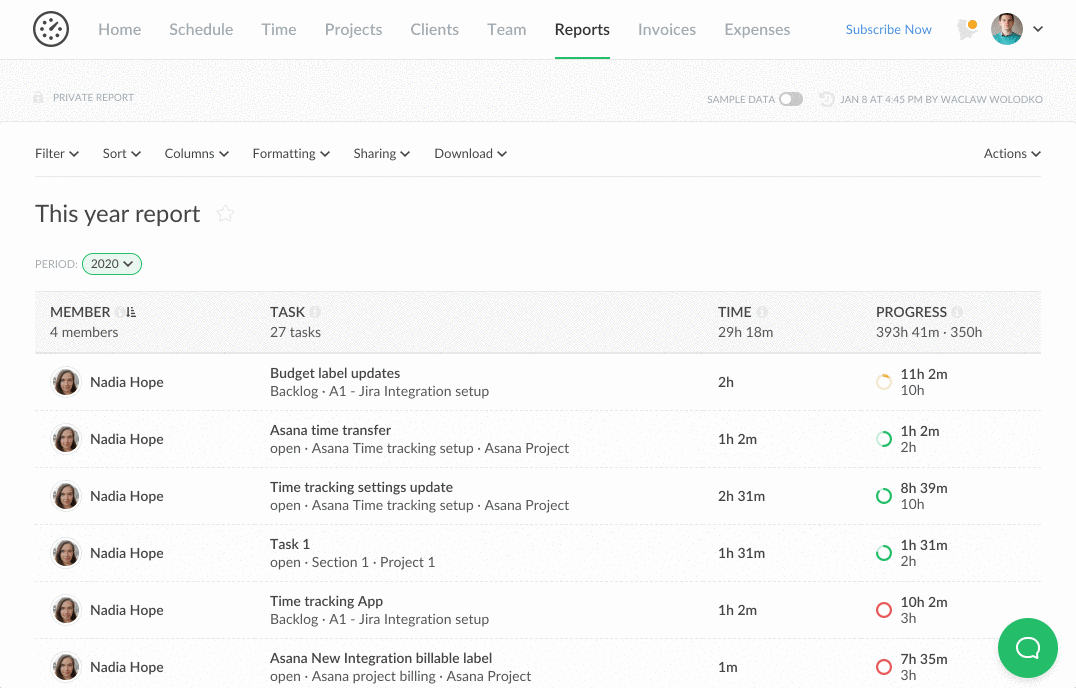The image size is (1076, 688).
Task: Open the Actions dropdown menu
Action: (1012, 154)
